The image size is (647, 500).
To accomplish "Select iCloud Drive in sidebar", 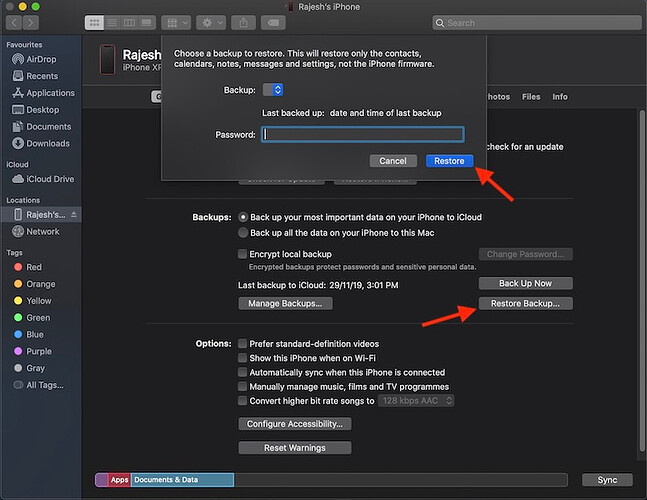I will 49,179.
